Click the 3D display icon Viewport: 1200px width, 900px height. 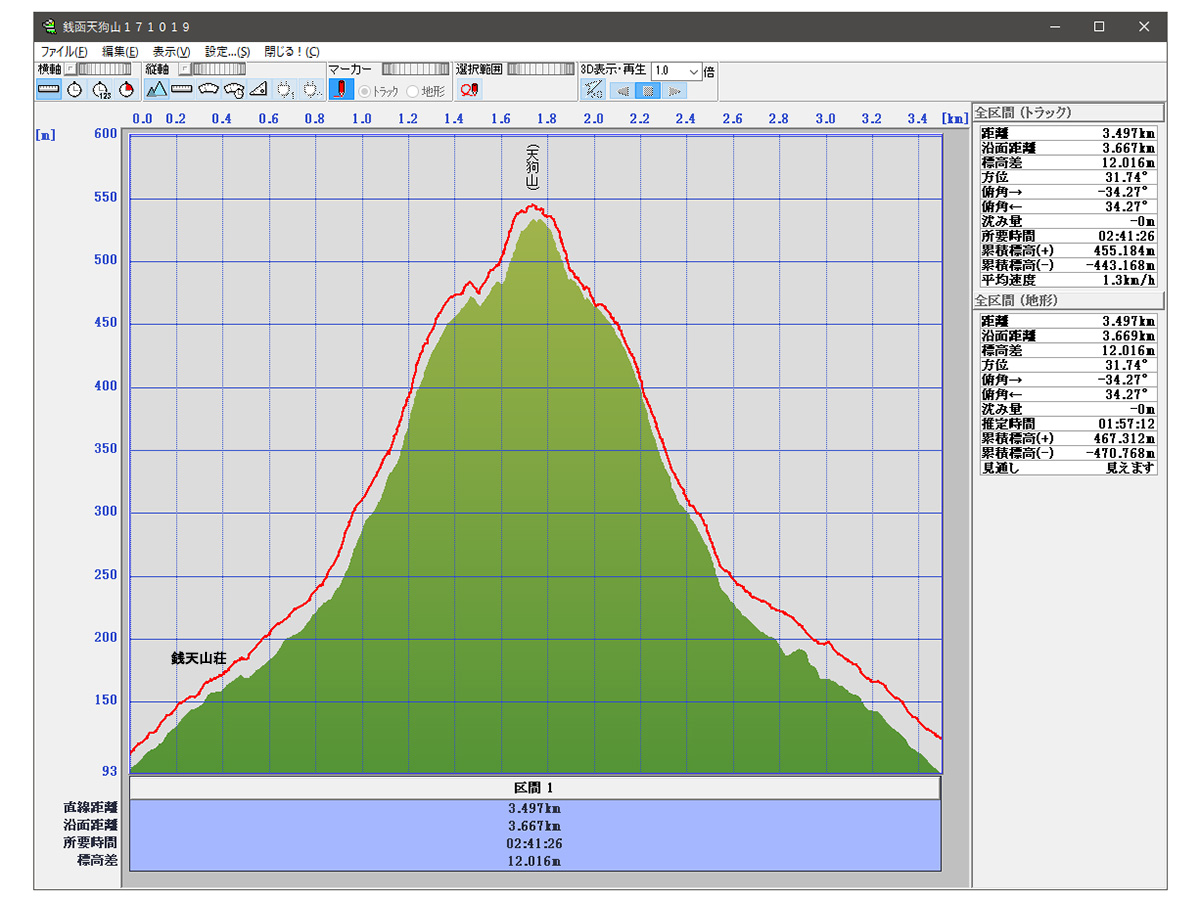tap(593, 90)
